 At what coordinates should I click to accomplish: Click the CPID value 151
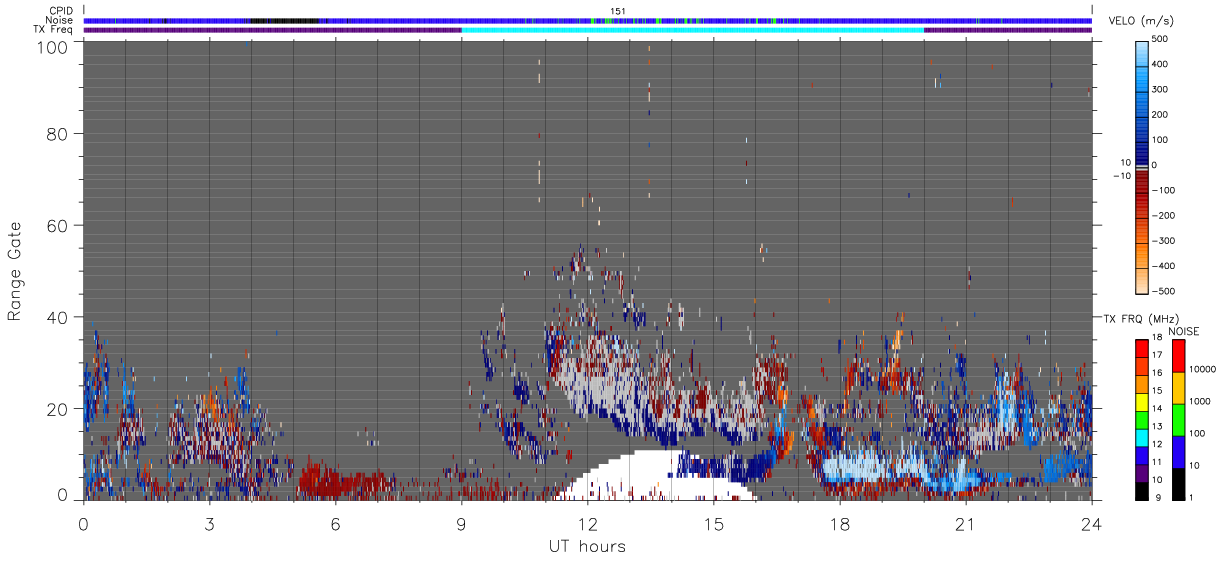pyautogui.click(x=617, y=11)
